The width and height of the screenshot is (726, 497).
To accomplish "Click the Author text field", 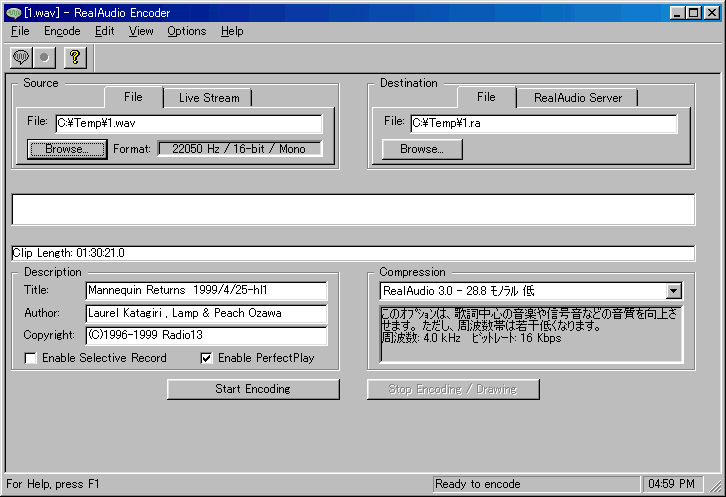I will tap(207, 313).
